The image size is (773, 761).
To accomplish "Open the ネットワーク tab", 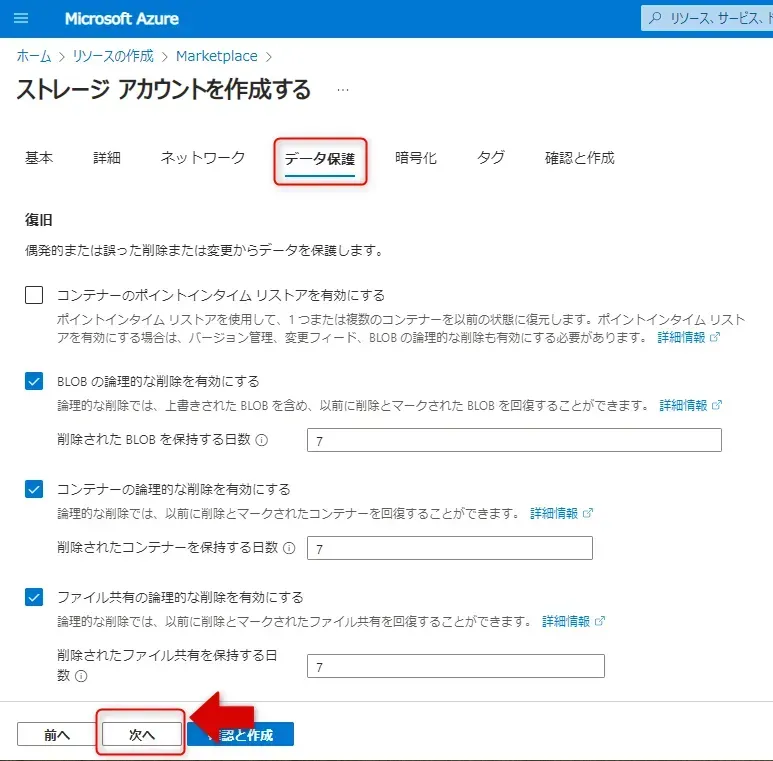I will coord(202,158).
